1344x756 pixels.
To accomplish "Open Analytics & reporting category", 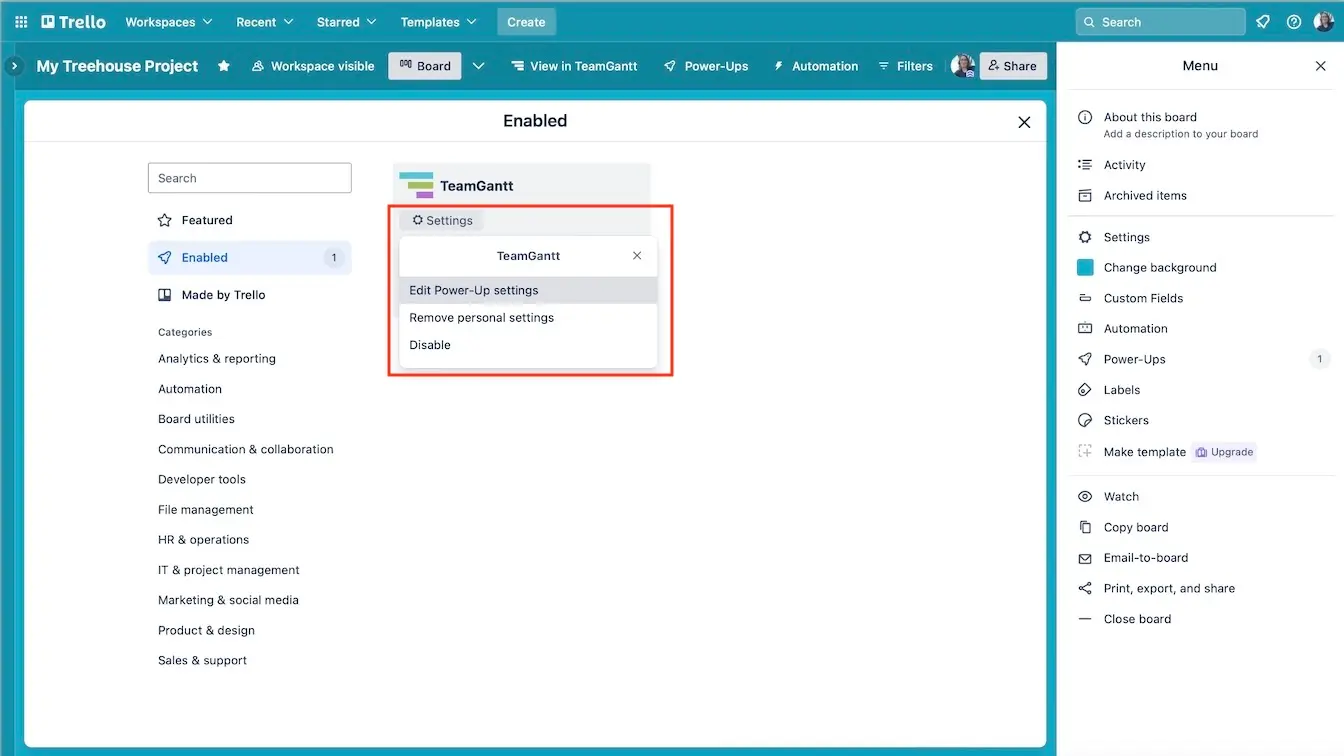I will [x=217, y=359].
